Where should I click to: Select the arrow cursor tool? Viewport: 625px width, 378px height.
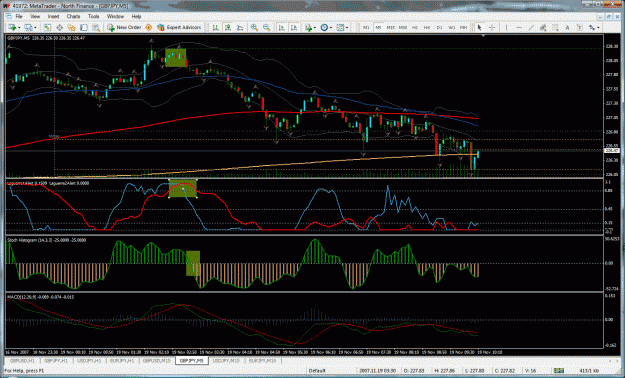coord(480,28)
